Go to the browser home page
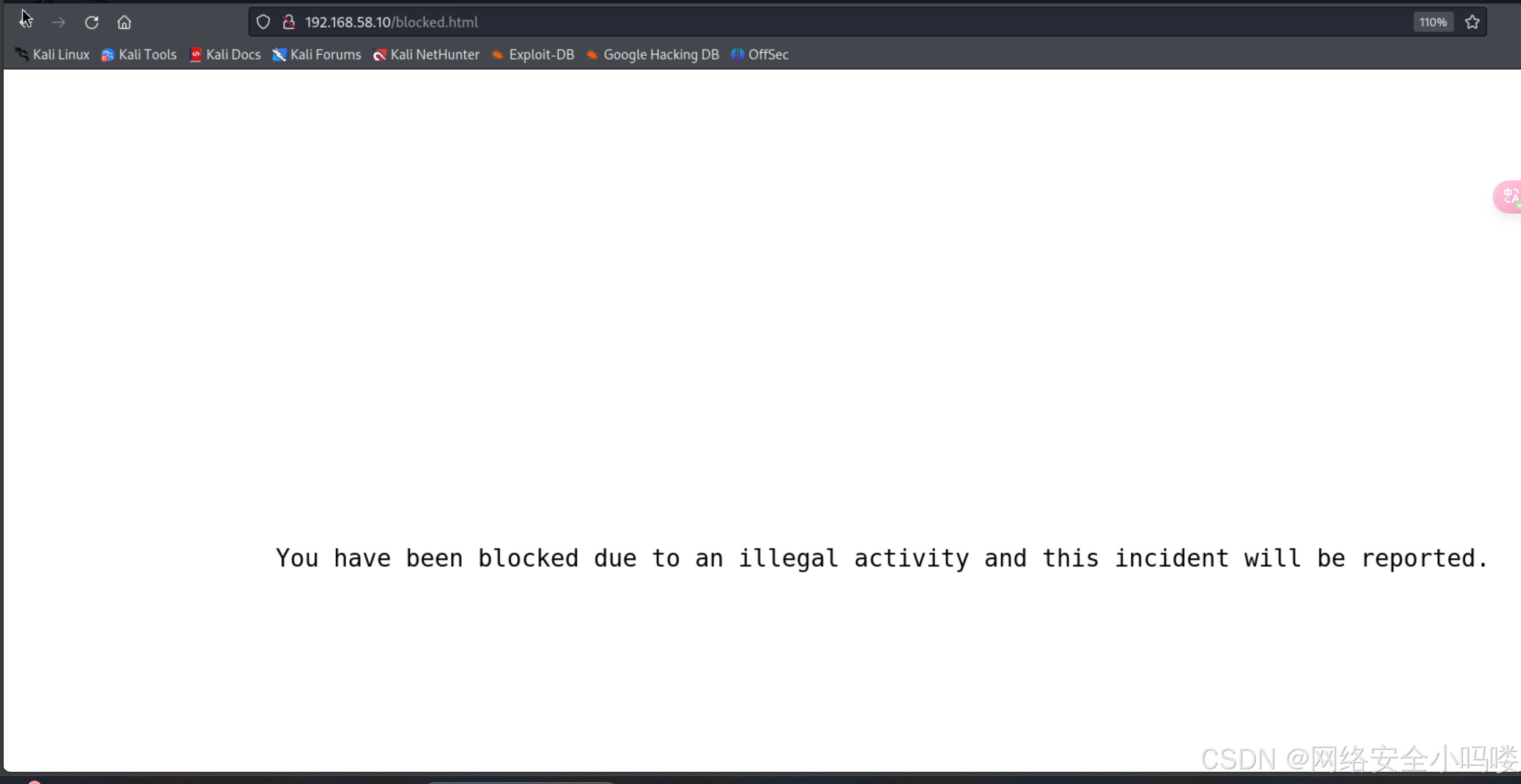Screen dimensions: 1521x784 [124, 23]
